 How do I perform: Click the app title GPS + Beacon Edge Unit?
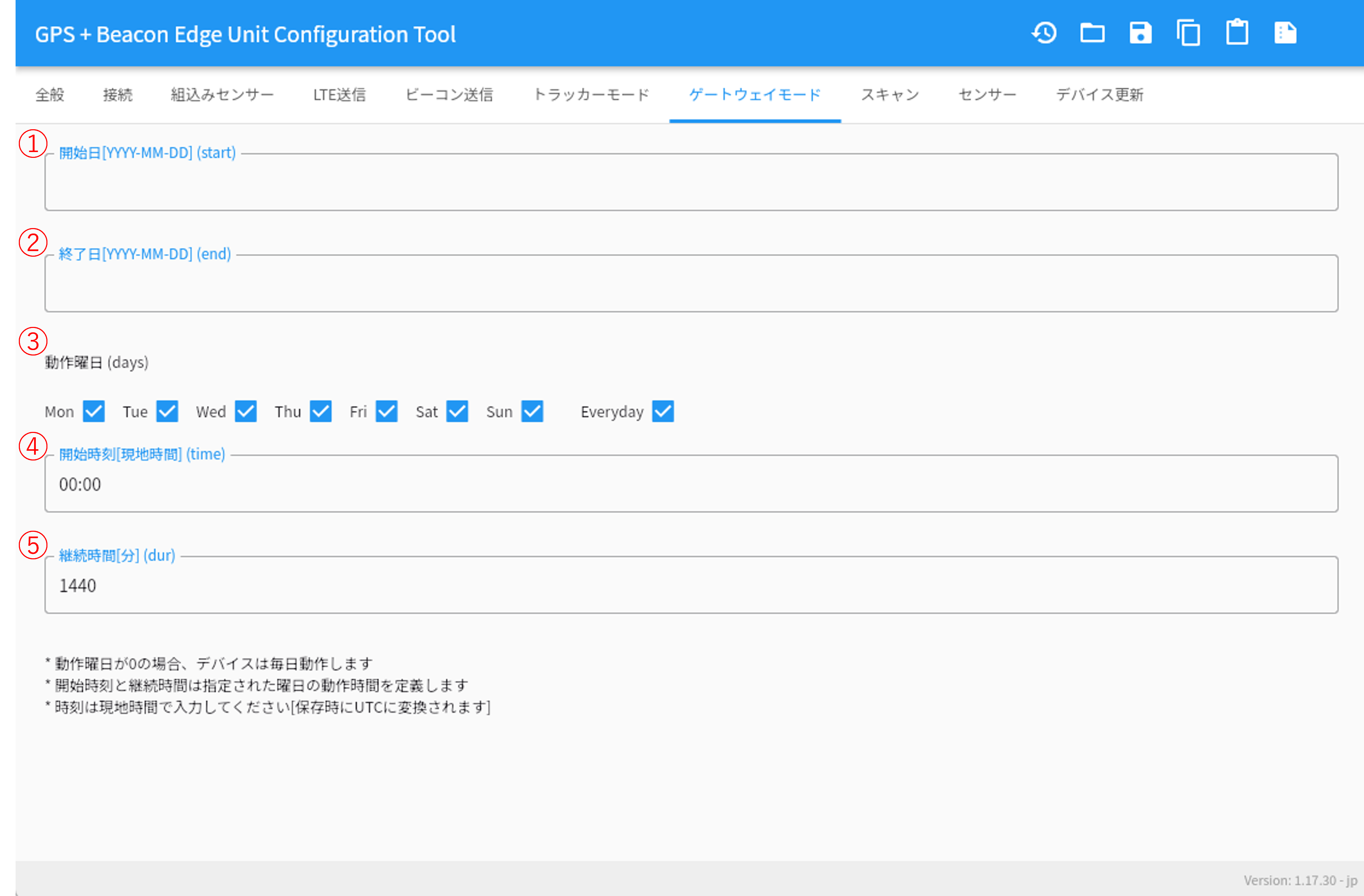tap(245, 34)
